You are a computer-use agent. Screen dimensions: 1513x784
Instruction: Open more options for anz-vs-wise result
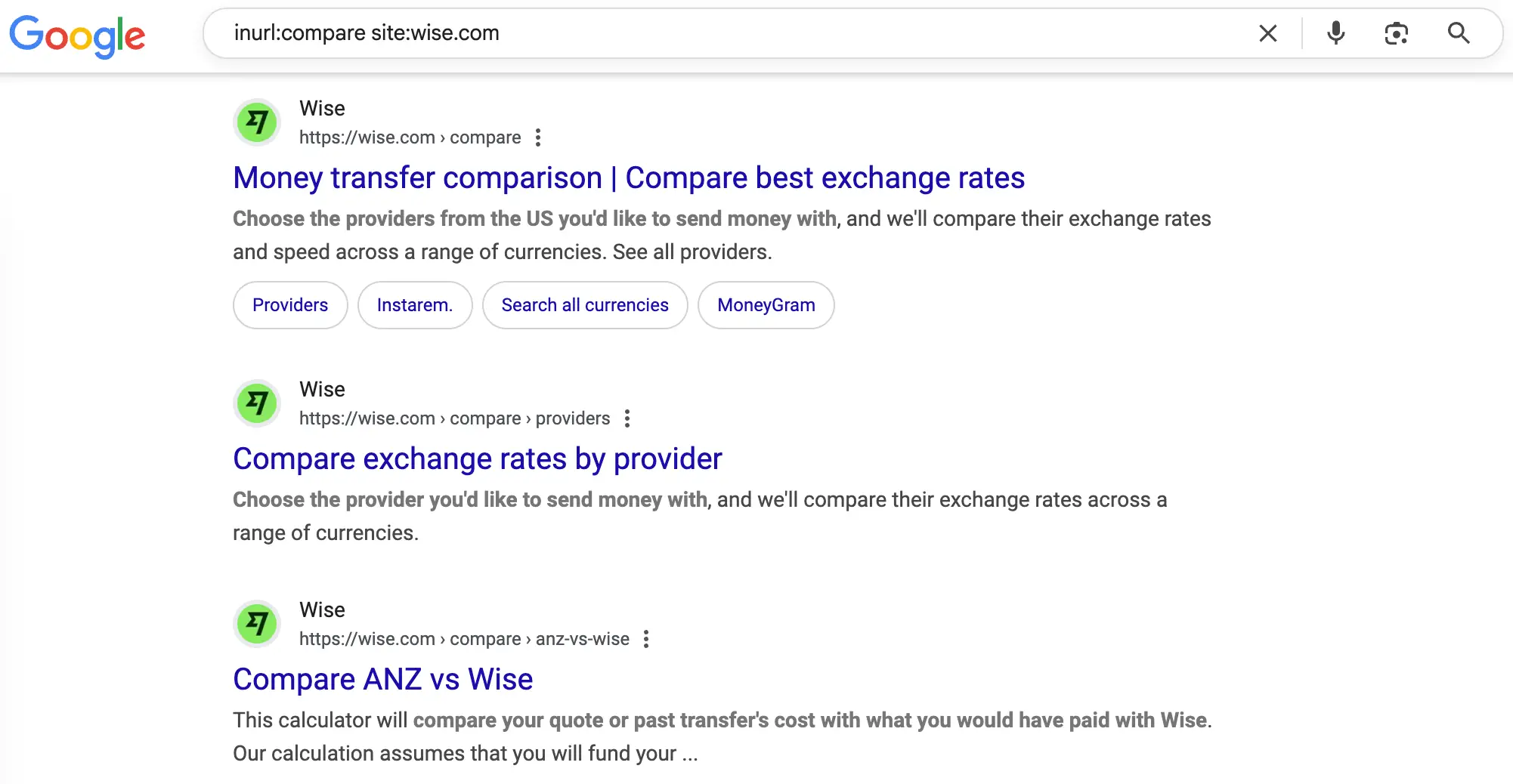(646, 639)
